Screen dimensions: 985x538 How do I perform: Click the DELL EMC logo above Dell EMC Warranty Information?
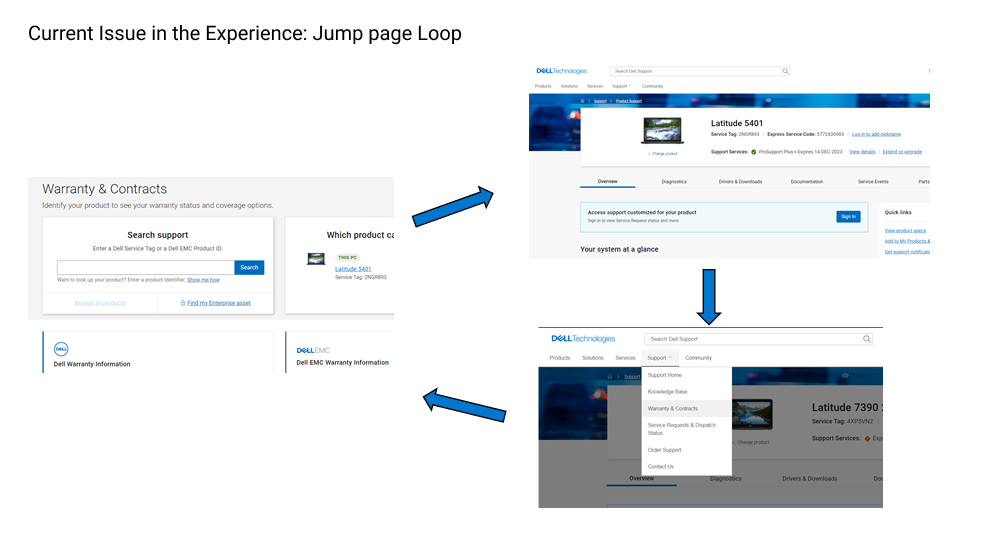click(313, 350)
